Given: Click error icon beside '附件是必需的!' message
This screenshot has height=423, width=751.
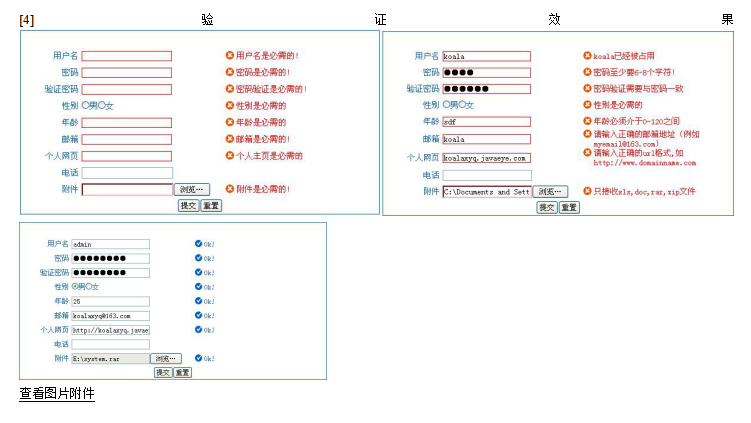Looking at the screenshot, I should 230,189.
